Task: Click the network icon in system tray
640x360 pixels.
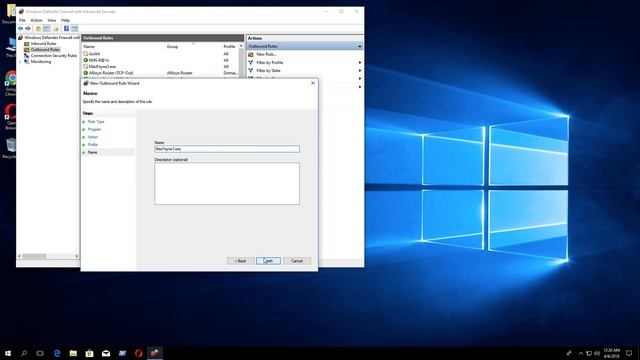Action: tap(589, 353)
